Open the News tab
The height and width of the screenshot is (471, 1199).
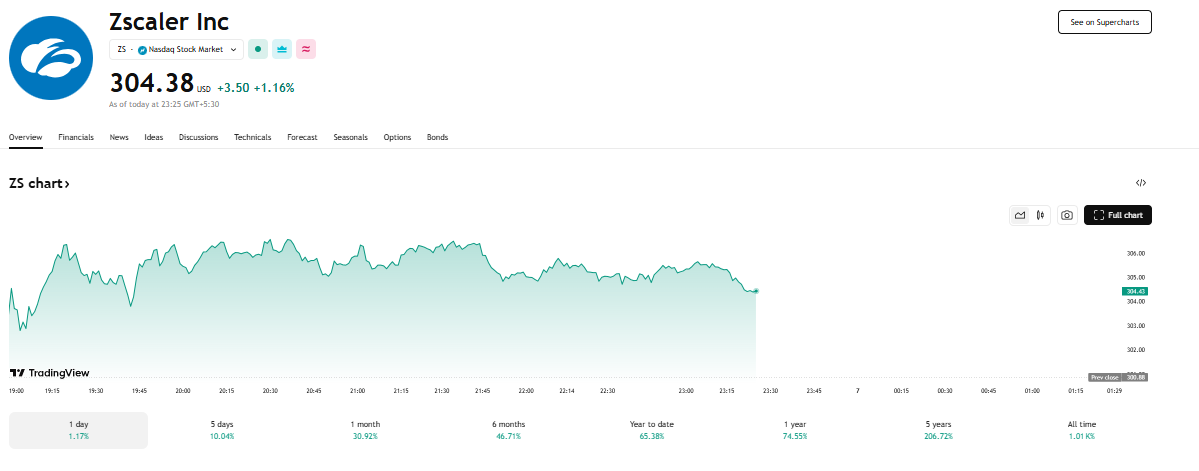[x=119, y=138]
